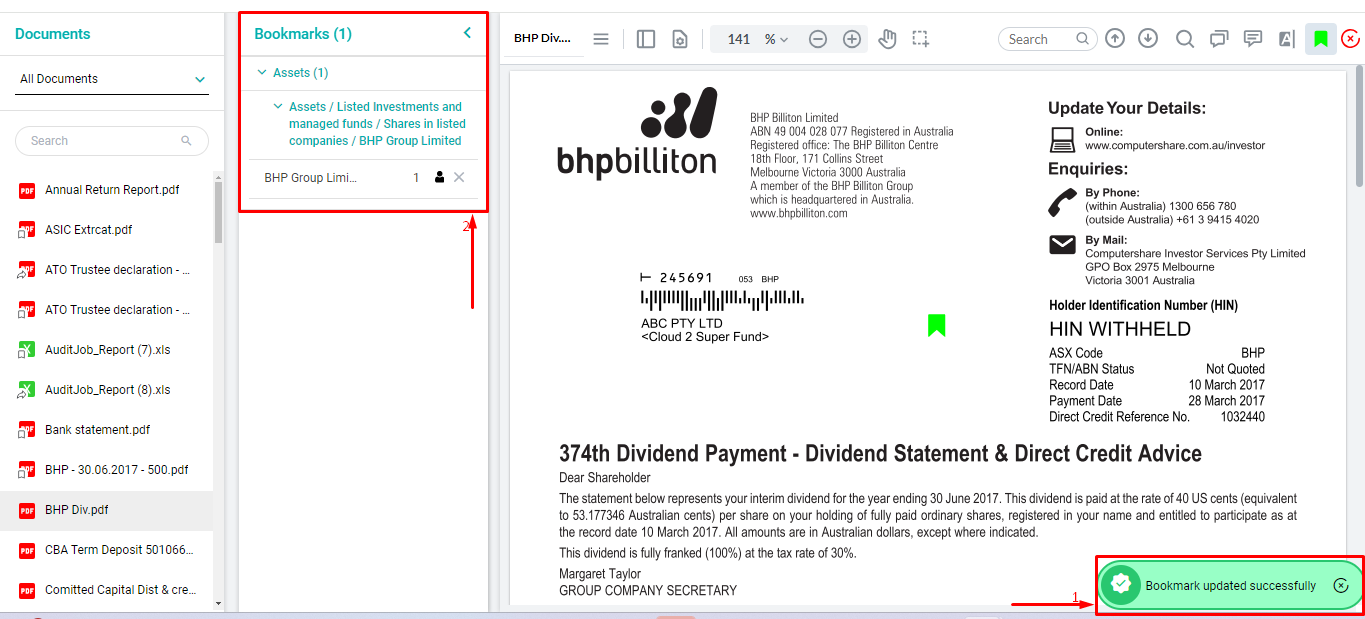Click the documents search magnifier icon
1365x619 pixels.
pyautogui.click(x=186, y=141)
